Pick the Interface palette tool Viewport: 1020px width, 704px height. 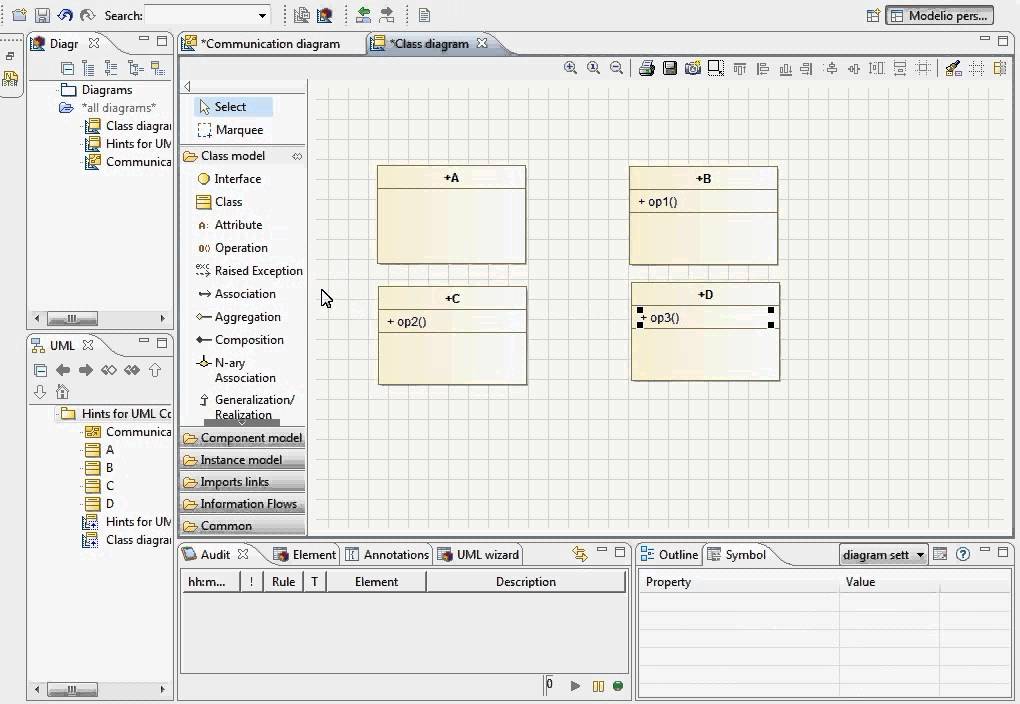coord(229,179)
